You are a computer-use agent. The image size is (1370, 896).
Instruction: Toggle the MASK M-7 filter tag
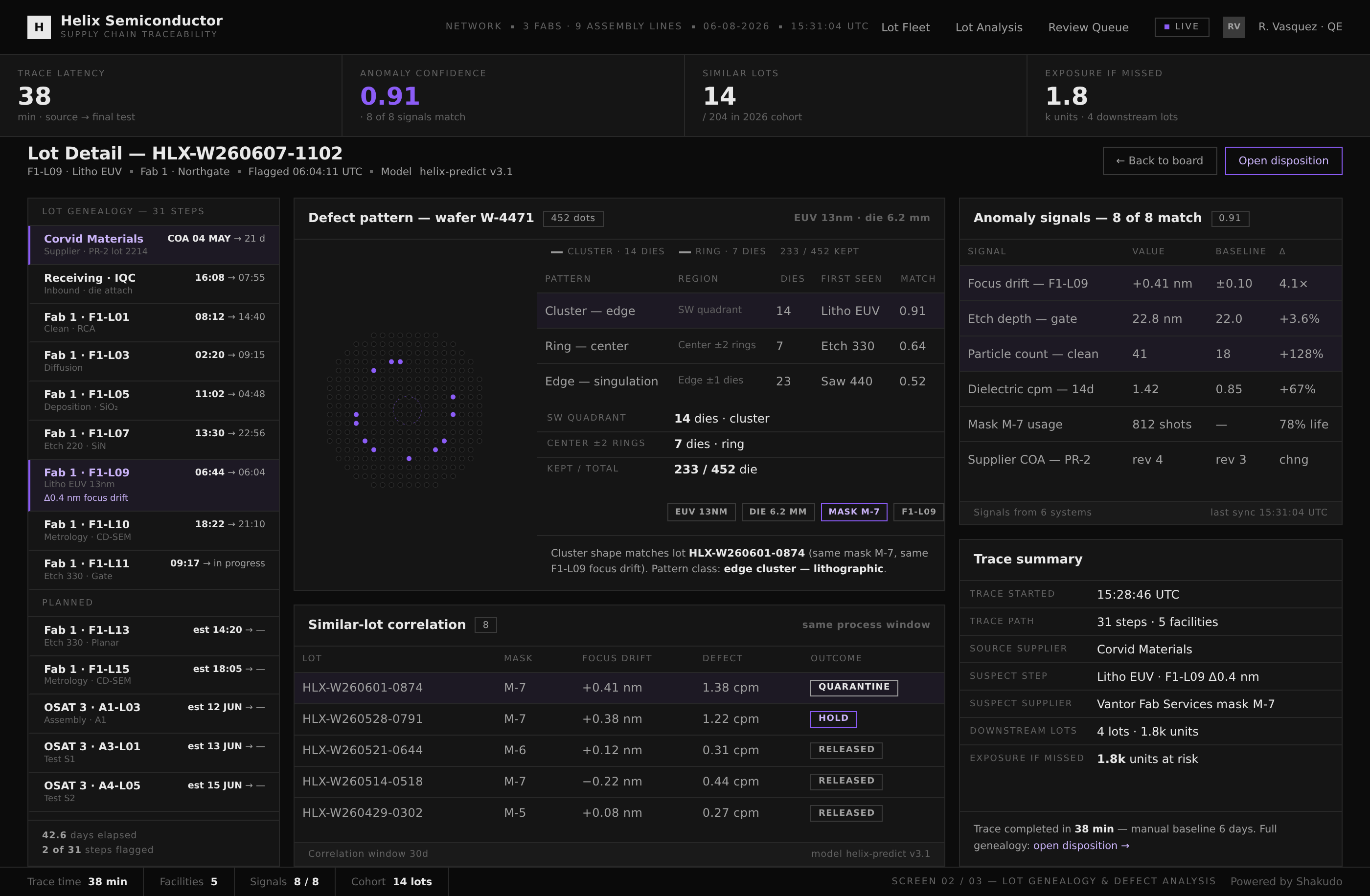(854, 512)
